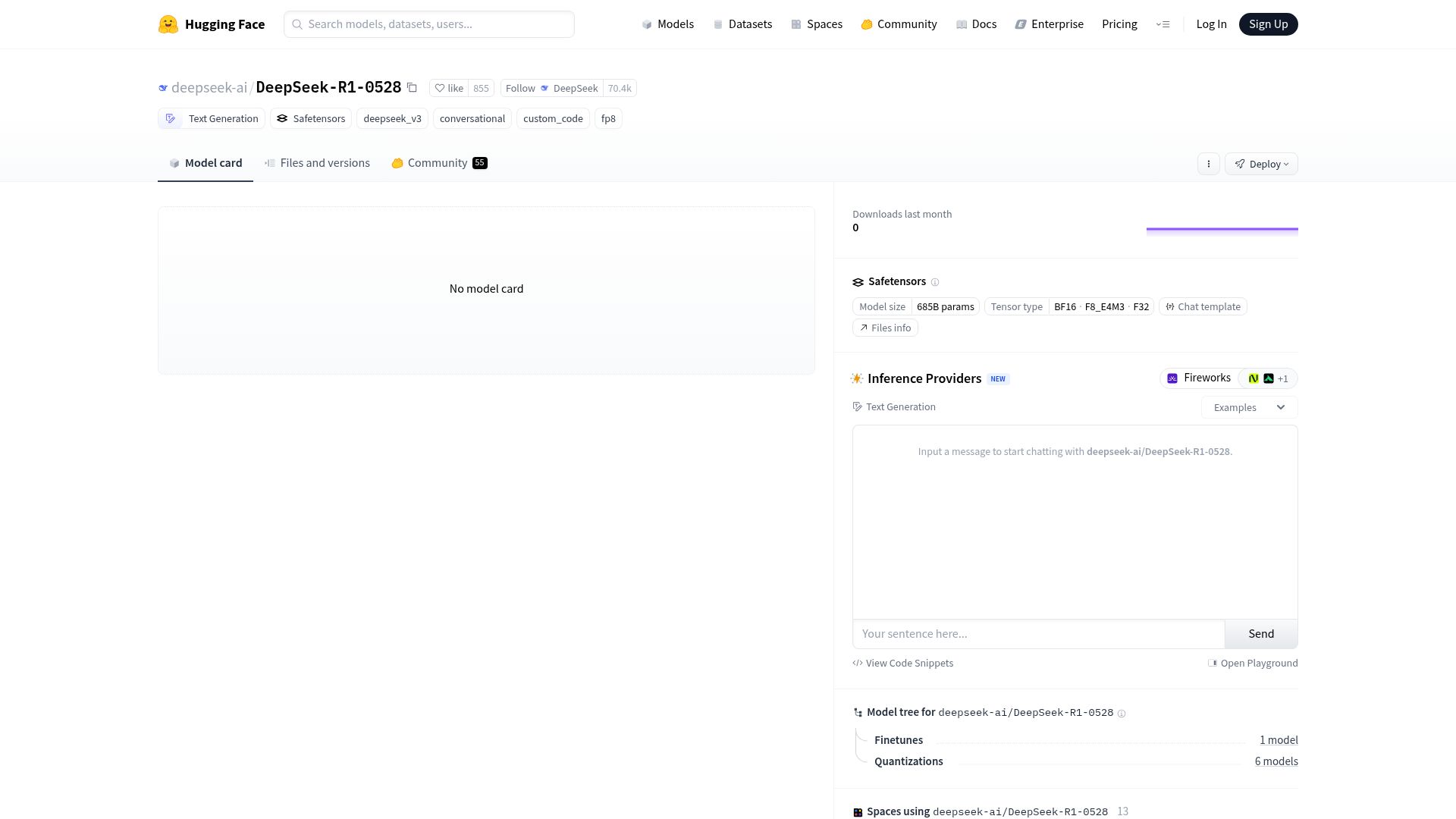The width and height of the screenshot is (1456, 819).
Task: Select the Safetensors tag
Action: pyautogui.click(x=311, y=119)
